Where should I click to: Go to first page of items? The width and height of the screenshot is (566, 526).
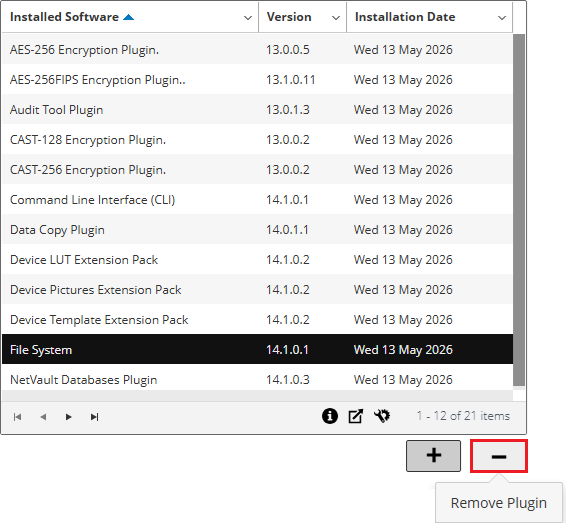click(x=17, y=417)
